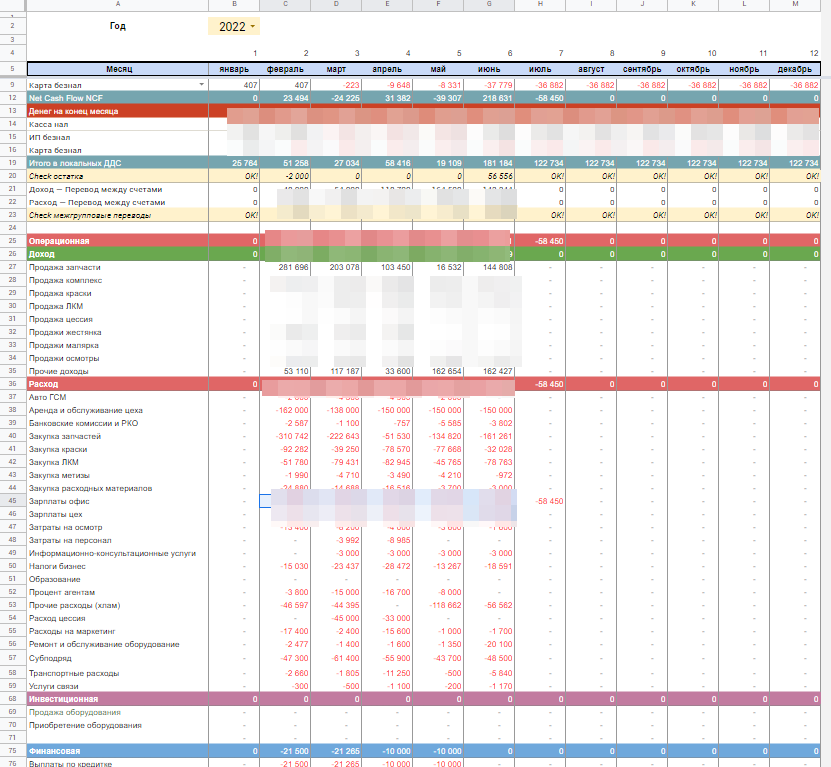831x767 pixels.
Task: Select Прочие доходы март value 117 187
Action: (x=336, y=371)
